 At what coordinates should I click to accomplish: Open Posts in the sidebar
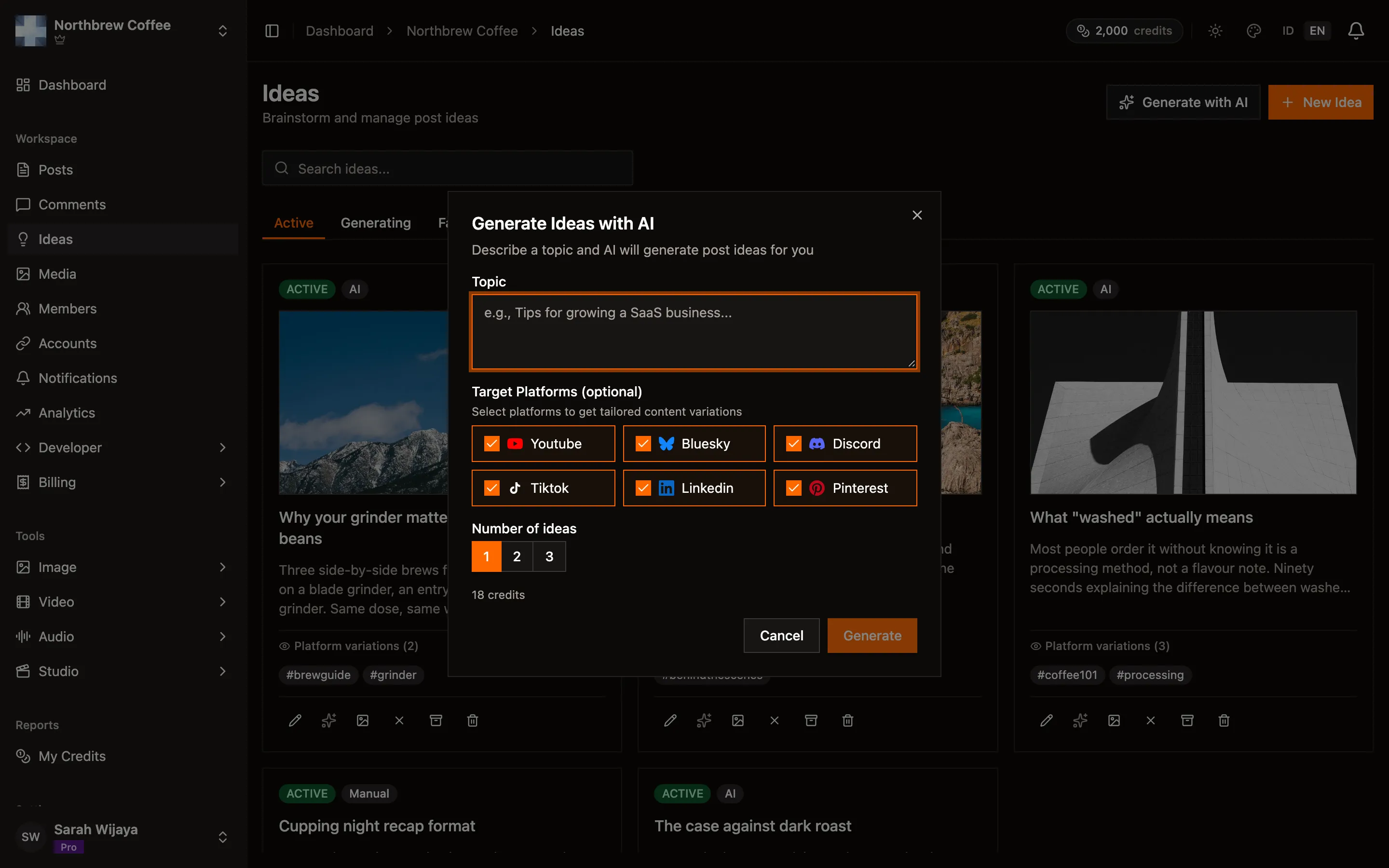click(123, 170)
